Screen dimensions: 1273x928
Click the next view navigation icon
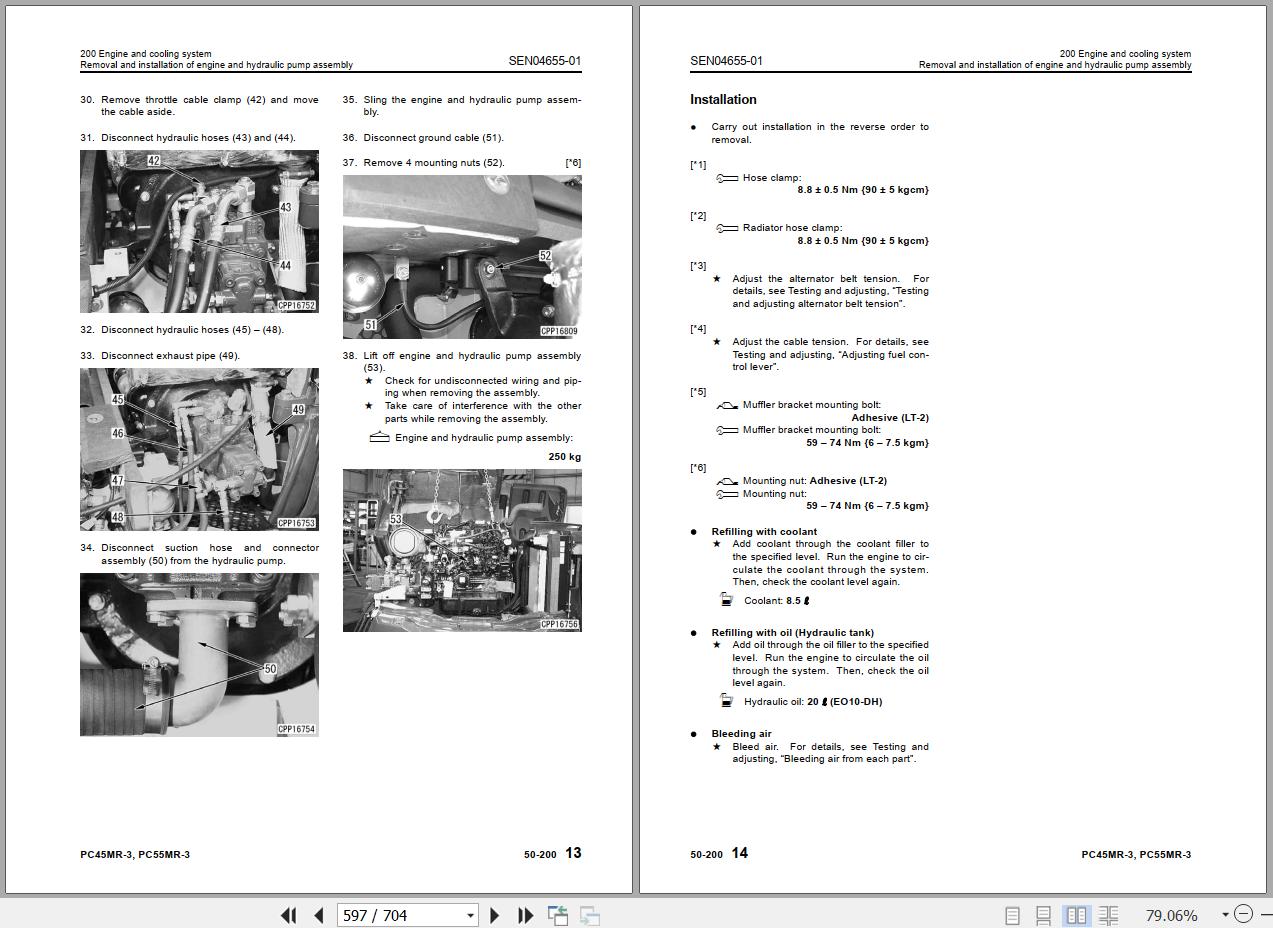[590, 915]
